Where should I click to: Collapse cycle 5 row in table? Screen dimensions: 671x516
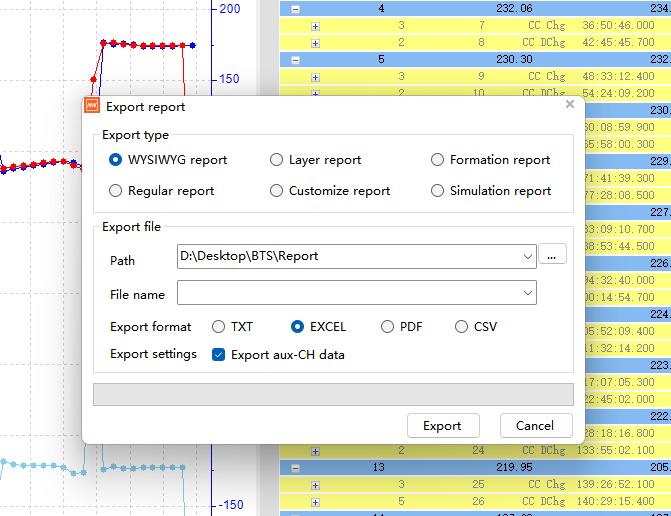[x=295, y=60]
